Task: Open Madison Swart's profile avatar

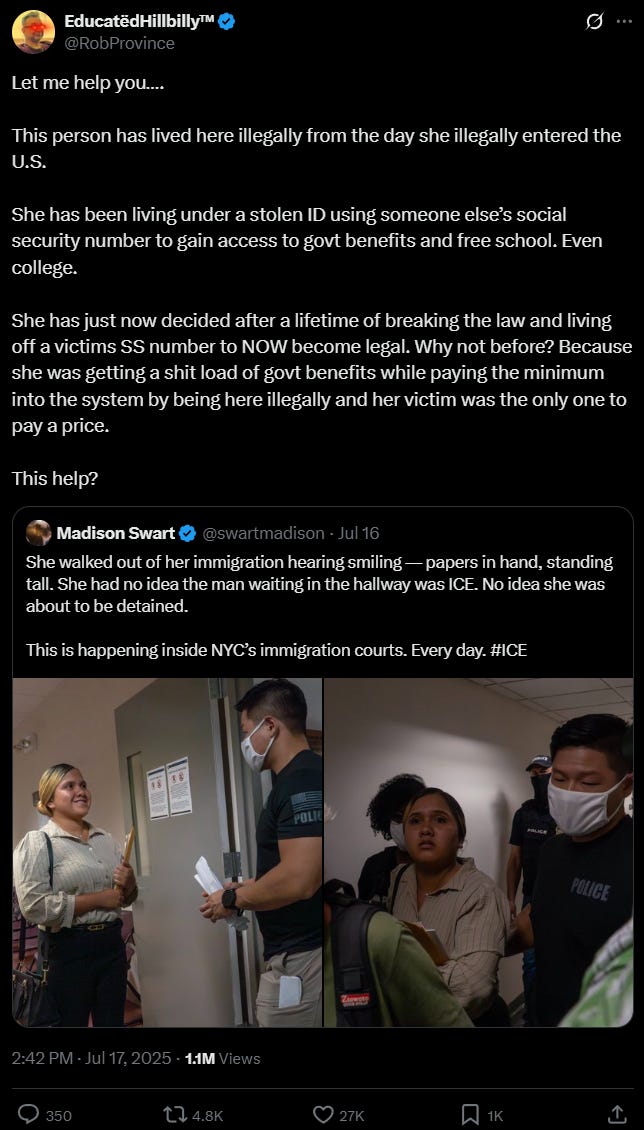Action: [39, 533]
